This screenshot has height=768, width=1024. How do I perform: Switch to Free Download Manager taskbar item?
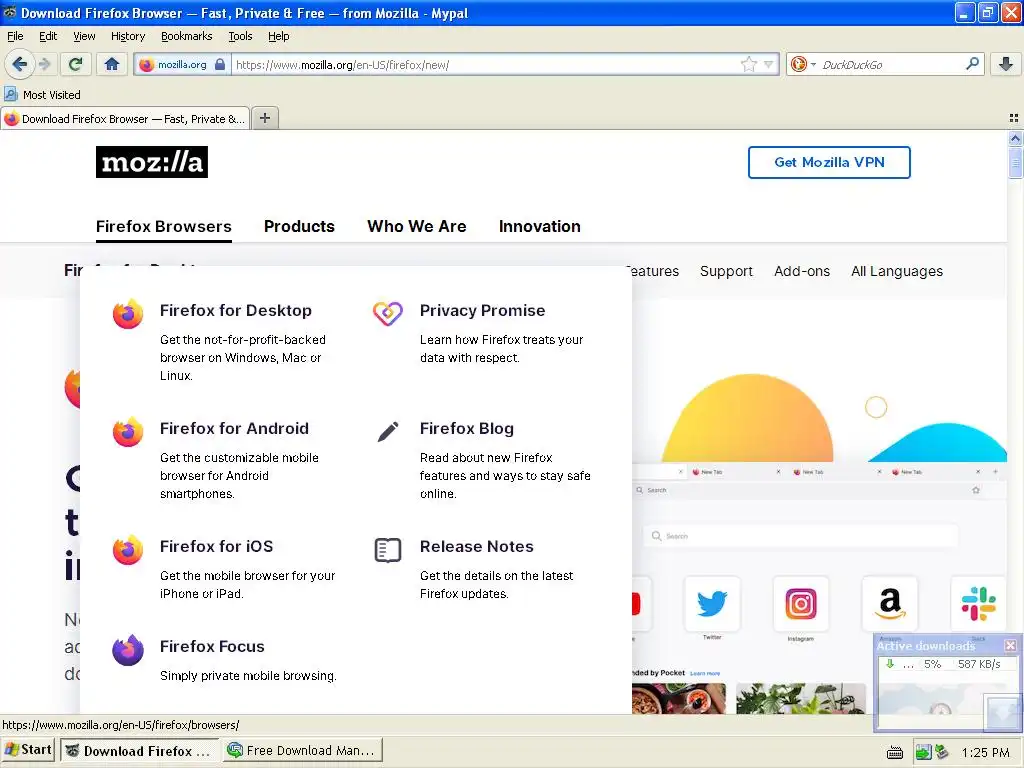point(302,750)
